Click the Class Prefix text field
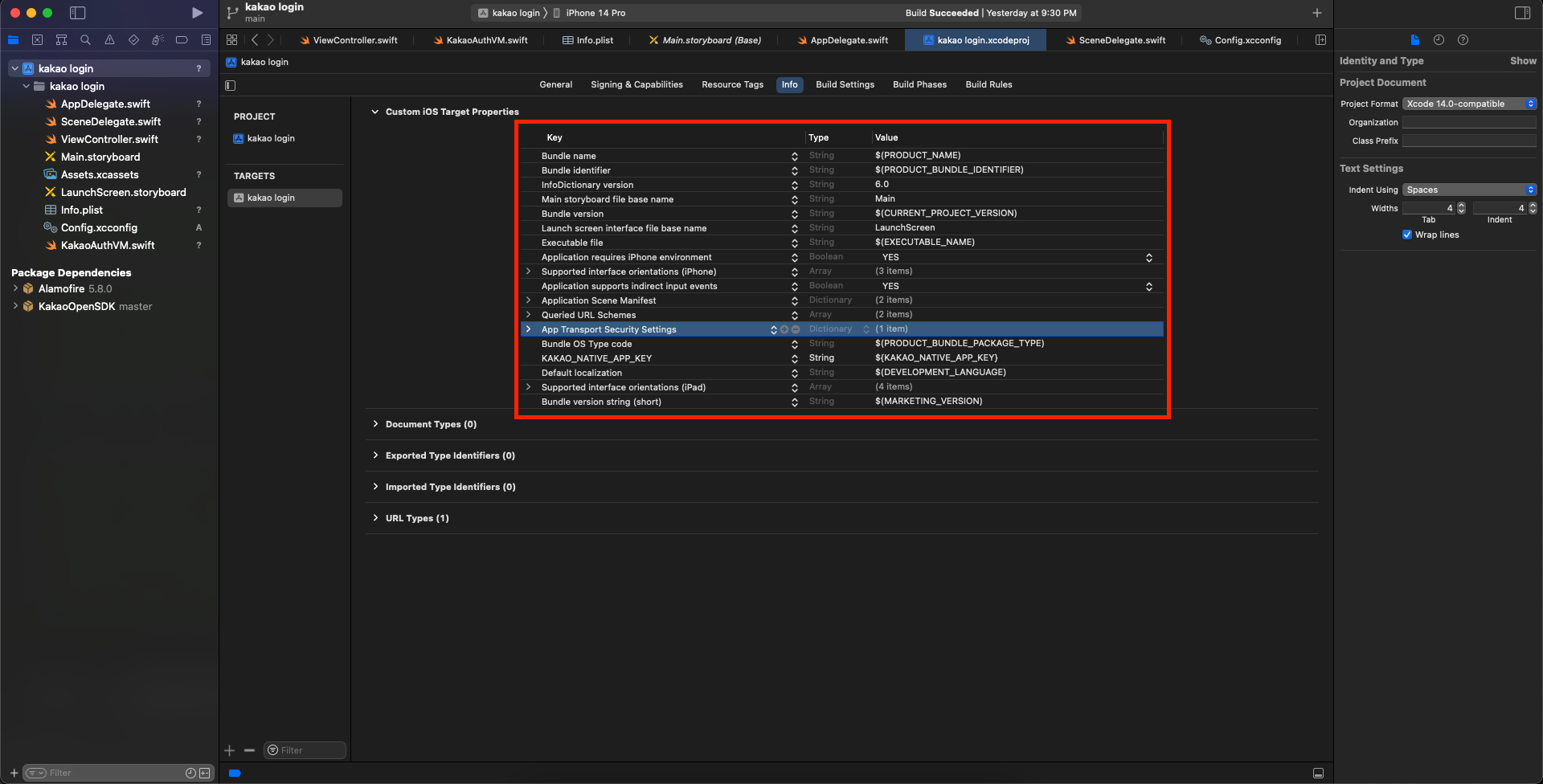The image size is (1543, 784). [x=1469, y=141]
